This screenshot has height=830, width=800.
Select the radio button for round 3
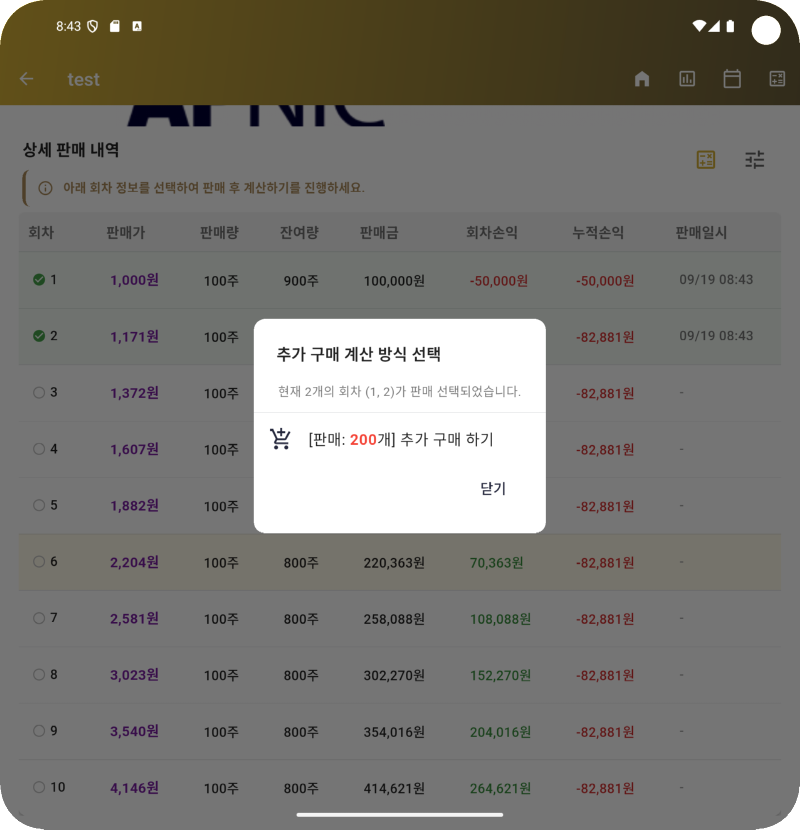(39, 393)
